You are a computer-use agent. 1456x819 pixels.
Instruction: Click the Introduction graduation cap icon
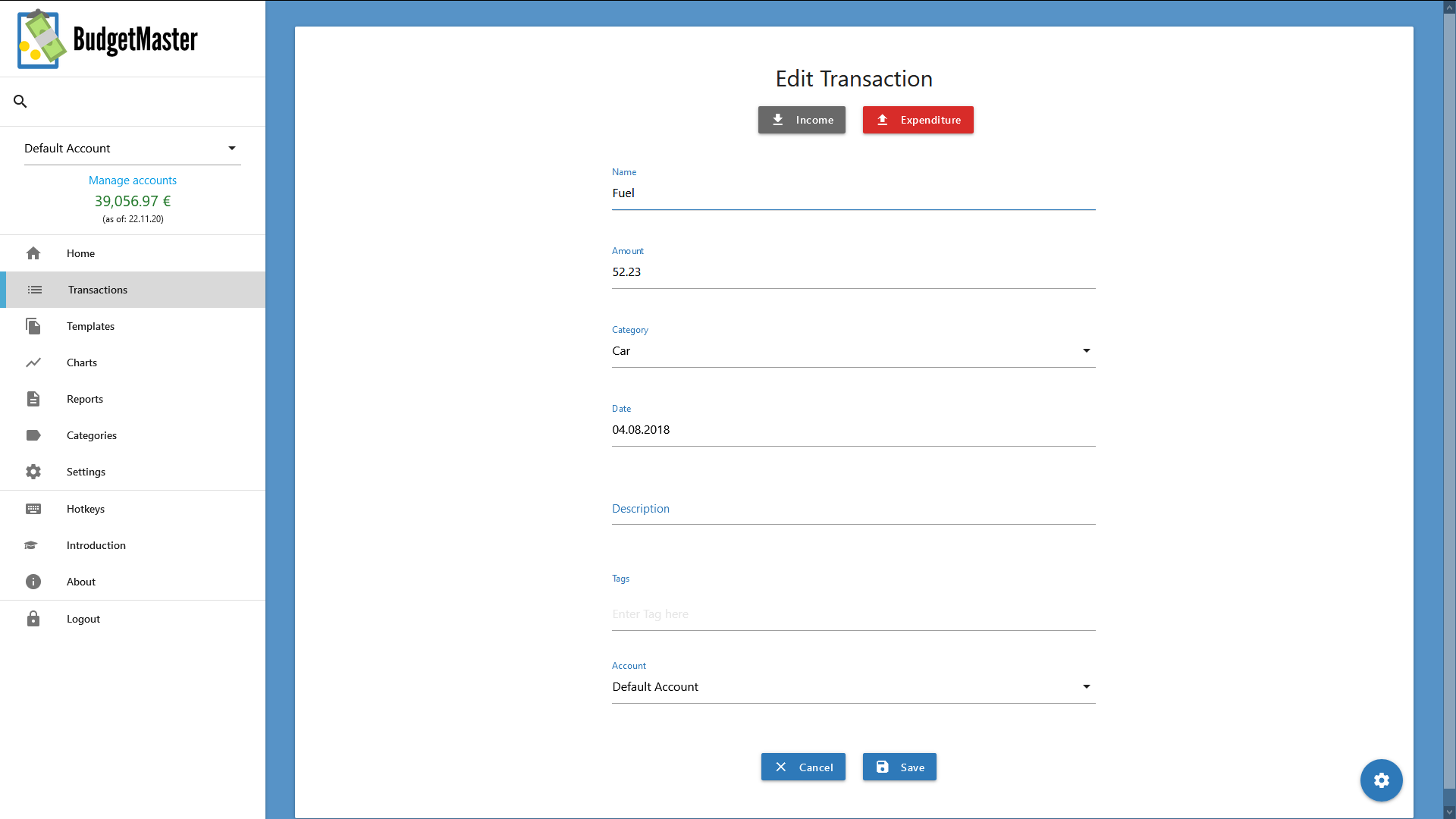tap(31, 545)
